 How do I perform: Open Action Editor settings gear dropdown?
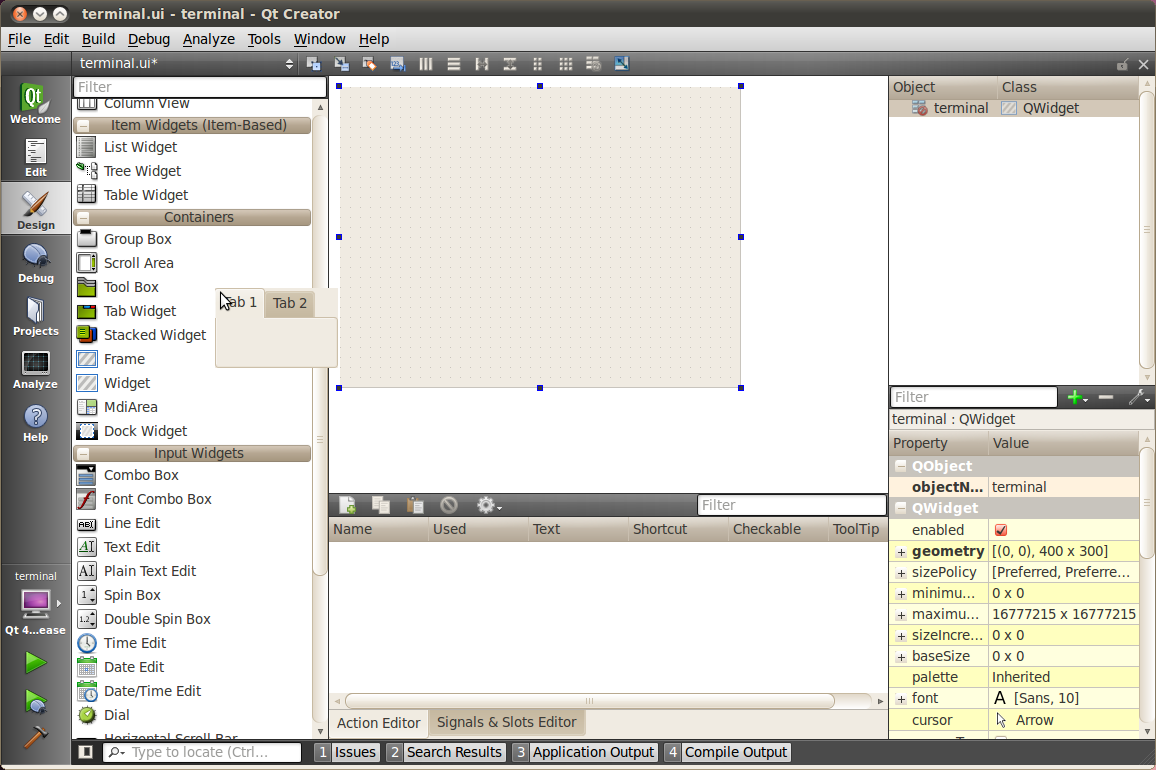(489, 505)
